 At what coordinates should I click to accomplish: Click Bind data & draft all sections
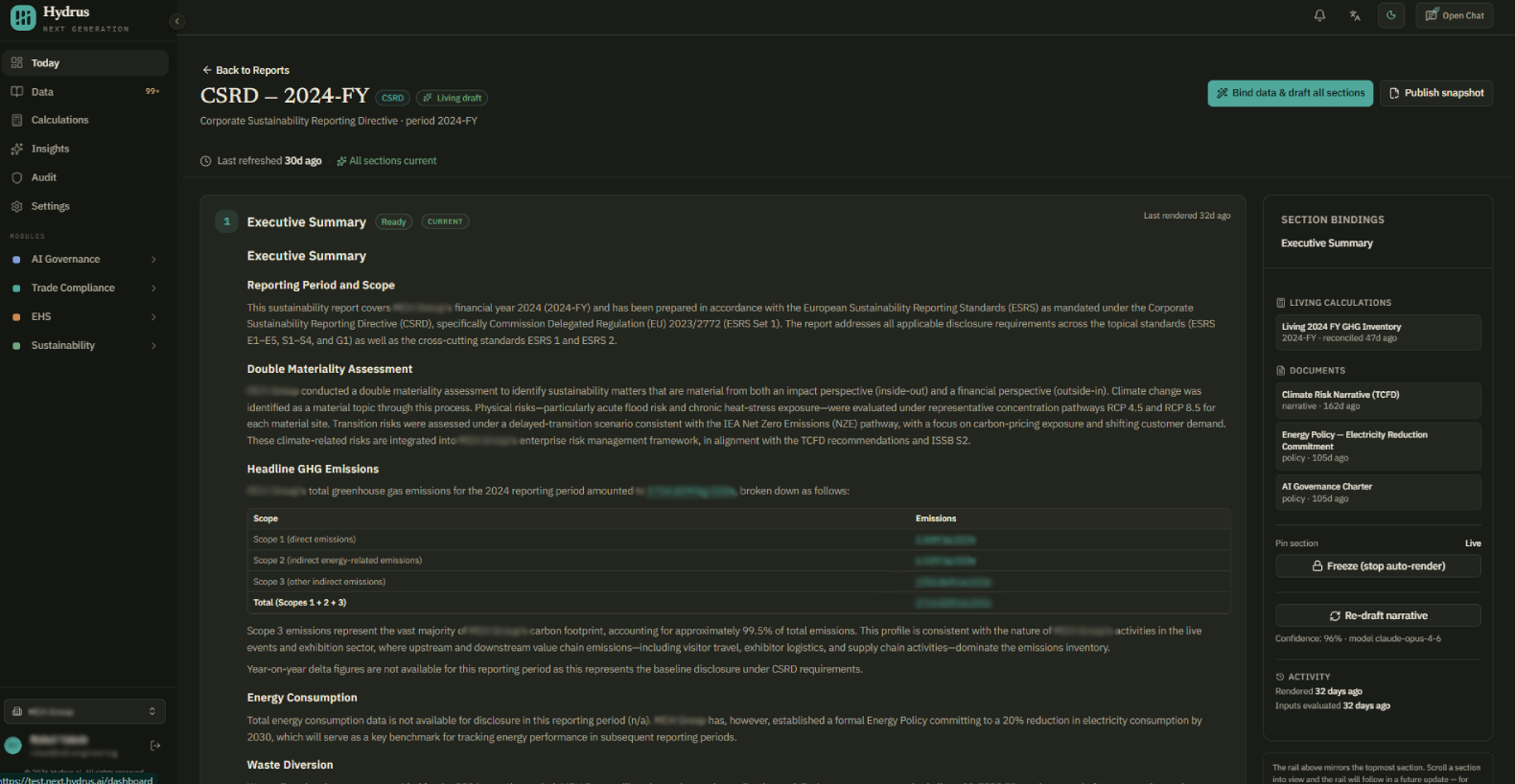pyautogui.click(x=1291, y=93)
